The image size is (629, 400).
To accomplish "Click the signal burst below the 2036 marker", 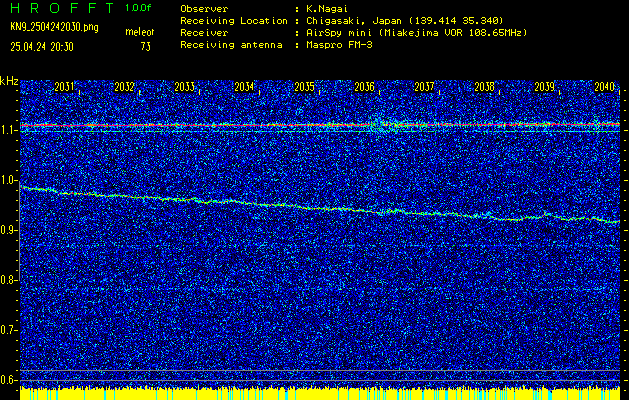I will click(381, 125).
